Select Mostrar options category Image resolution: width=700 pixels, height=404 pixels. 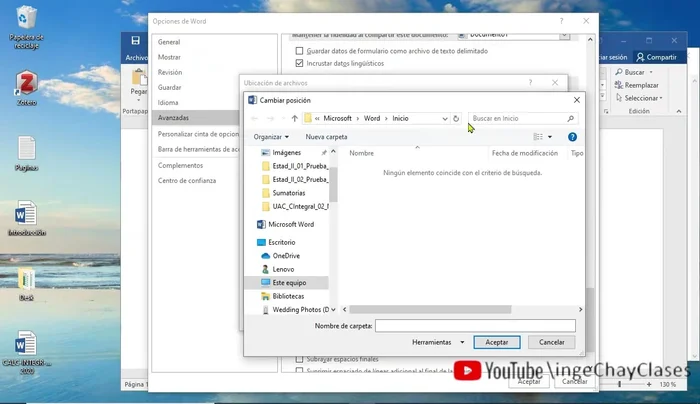click(169, 57)
